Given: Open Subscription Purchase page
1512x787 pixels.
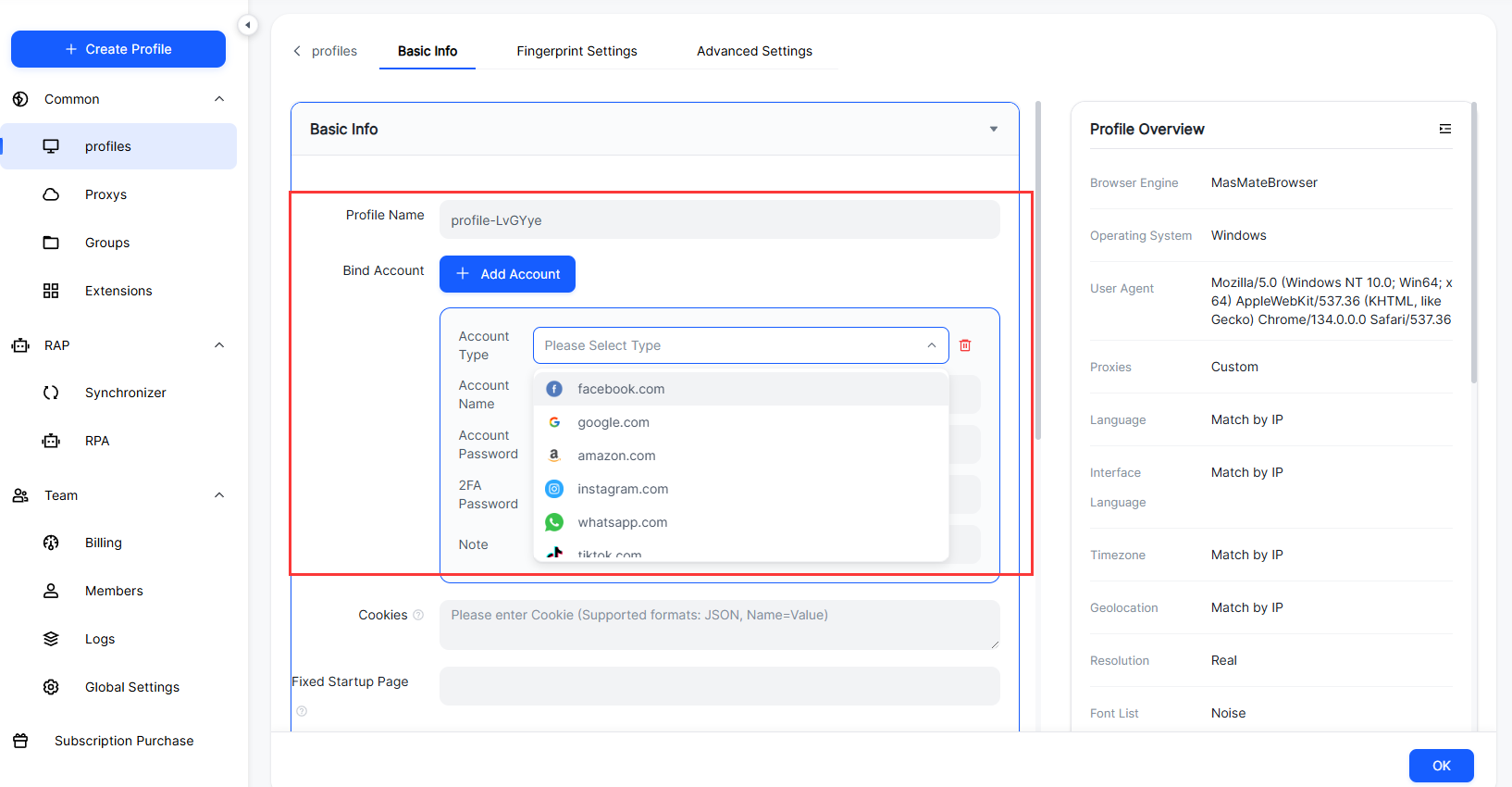Looking at the screenshot, I should [123, 741].
